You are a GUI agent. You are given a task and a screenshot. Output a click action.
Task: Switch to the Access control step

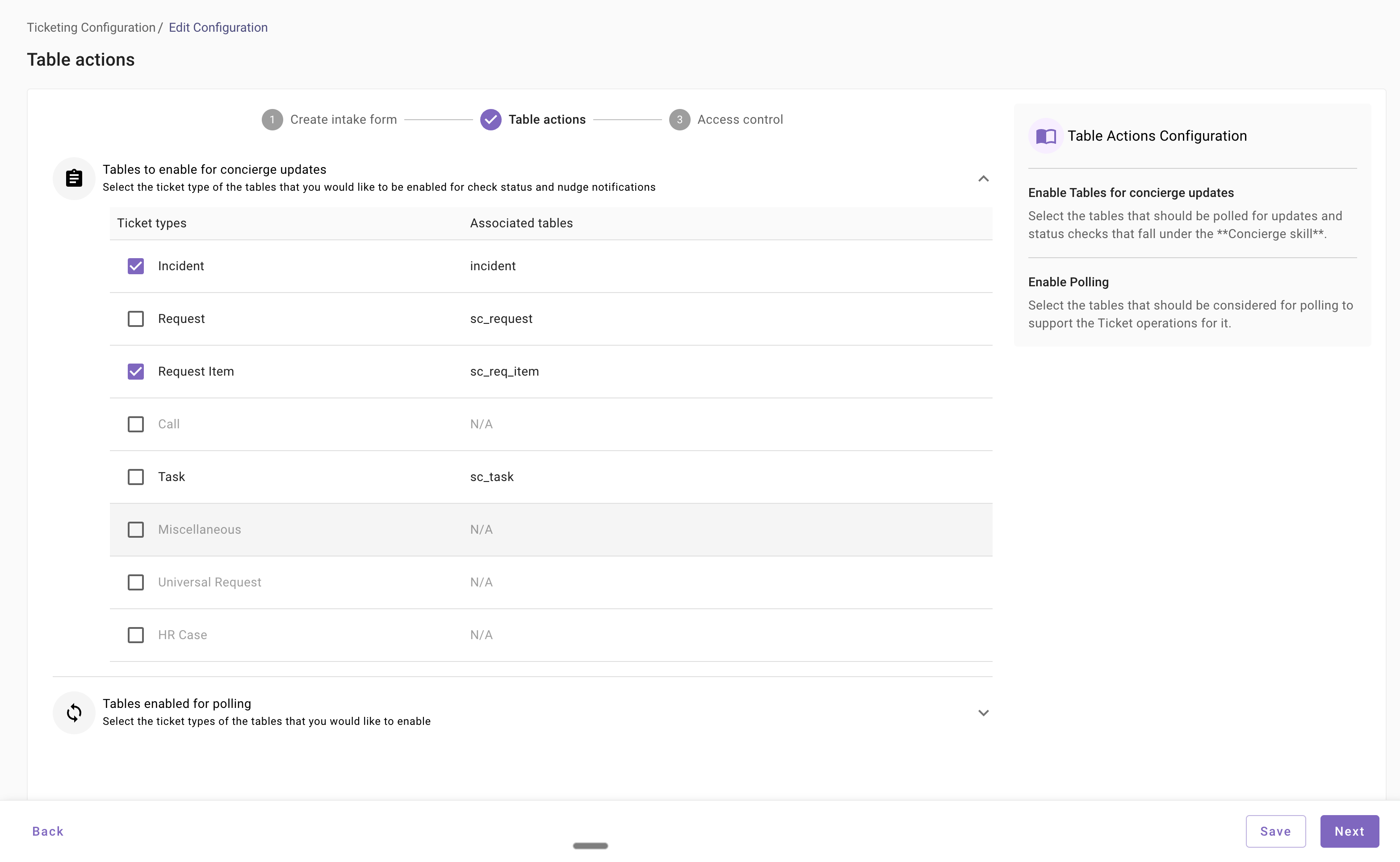point(740,120)
